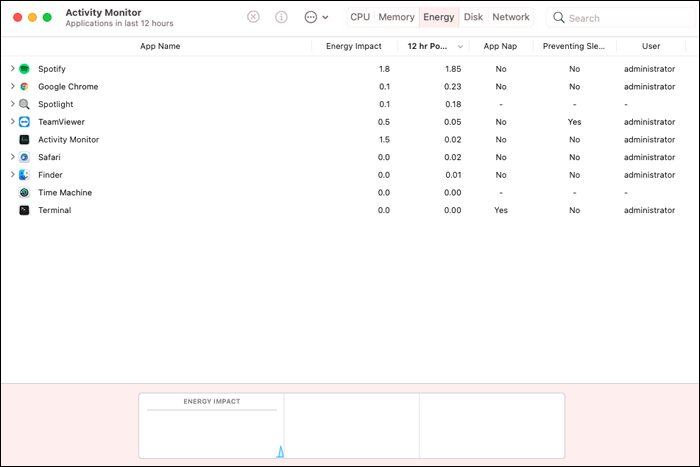Switch to the Memory tab
700x467 pixels.
click(396, 17)
